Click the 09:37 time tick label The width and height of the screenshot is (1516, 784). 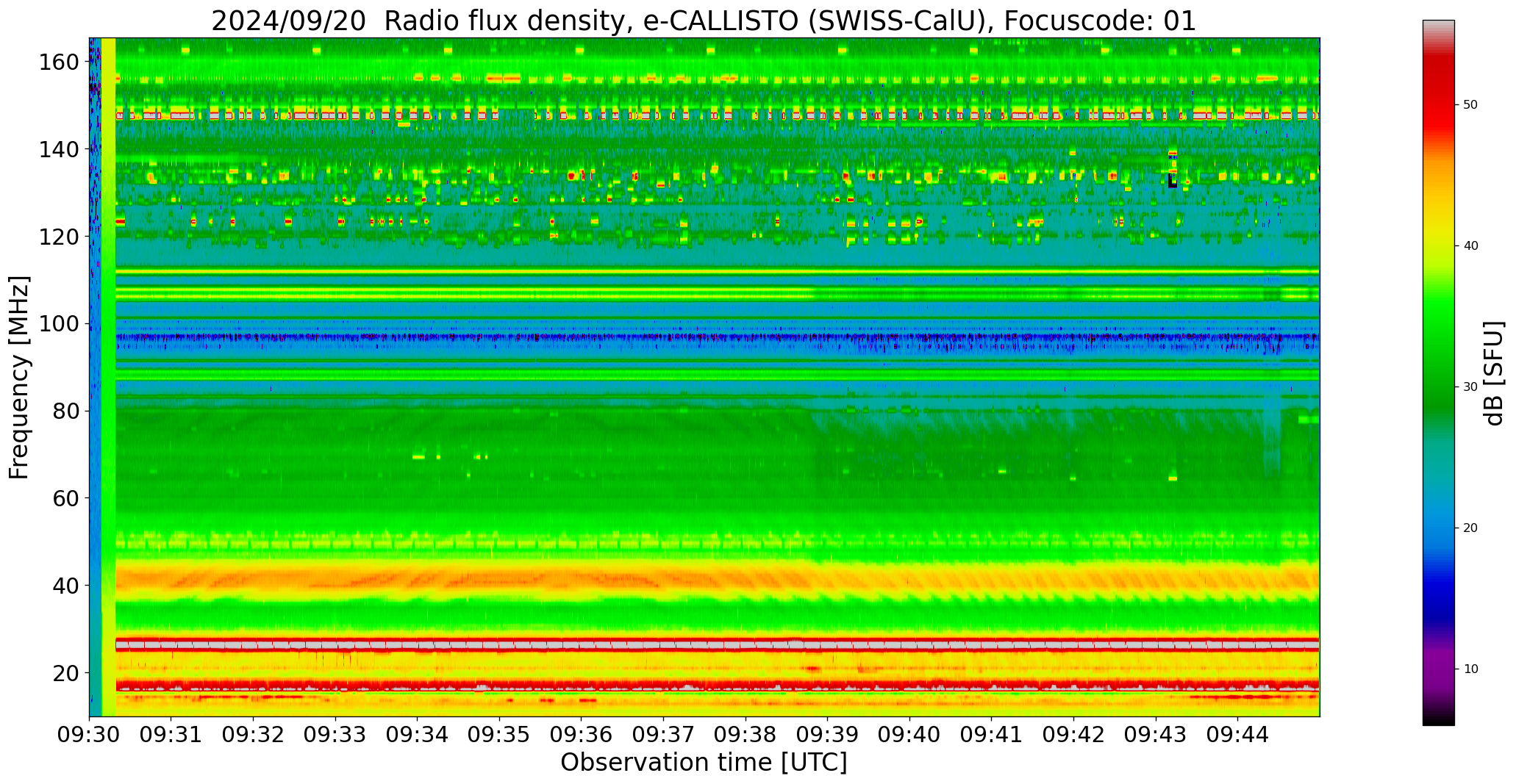(664, 734)
